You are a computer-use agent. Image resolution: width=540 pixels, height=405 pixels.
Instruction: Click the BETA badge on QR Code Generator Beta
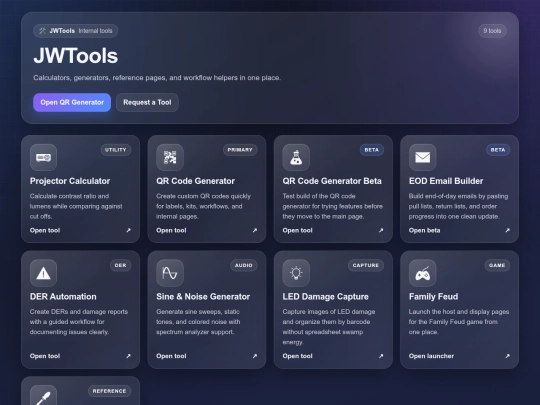coord(372,150)
